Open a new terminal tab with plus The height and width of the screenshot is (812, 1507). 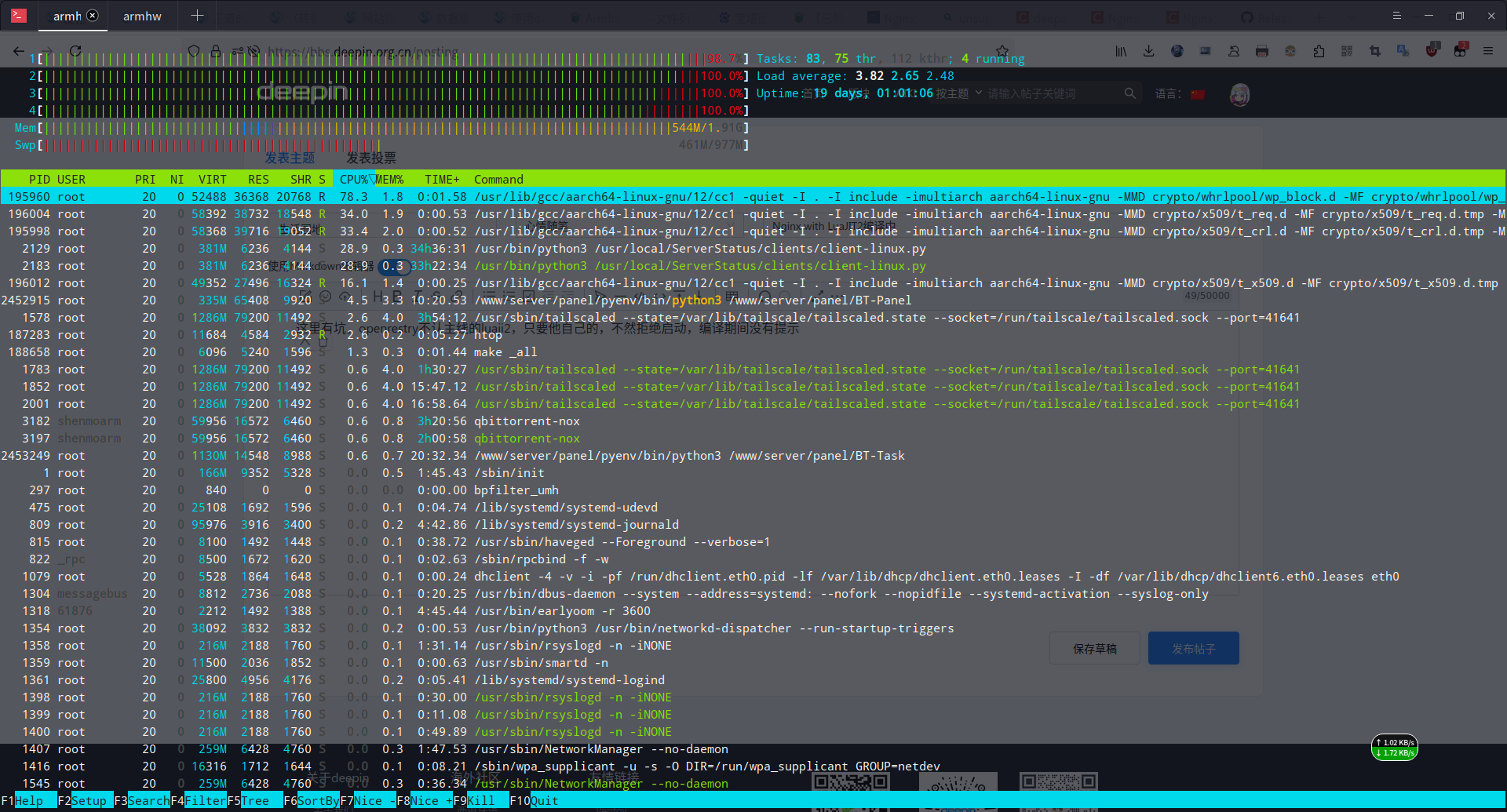(x=197, y=16)
